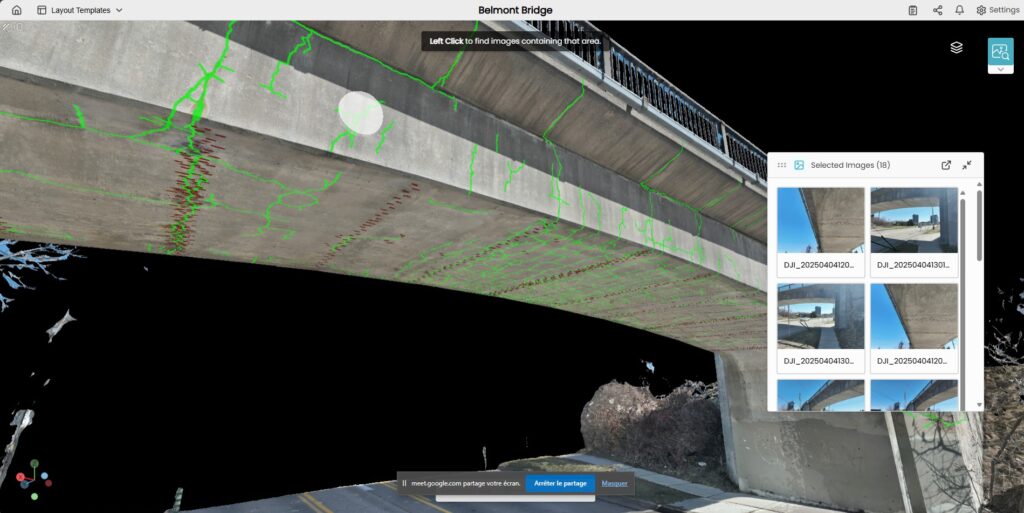The height and width of the screenshot is (513, 1024).
Task: Click the 3D axis orientation gizmo
Action: point(34,479)
